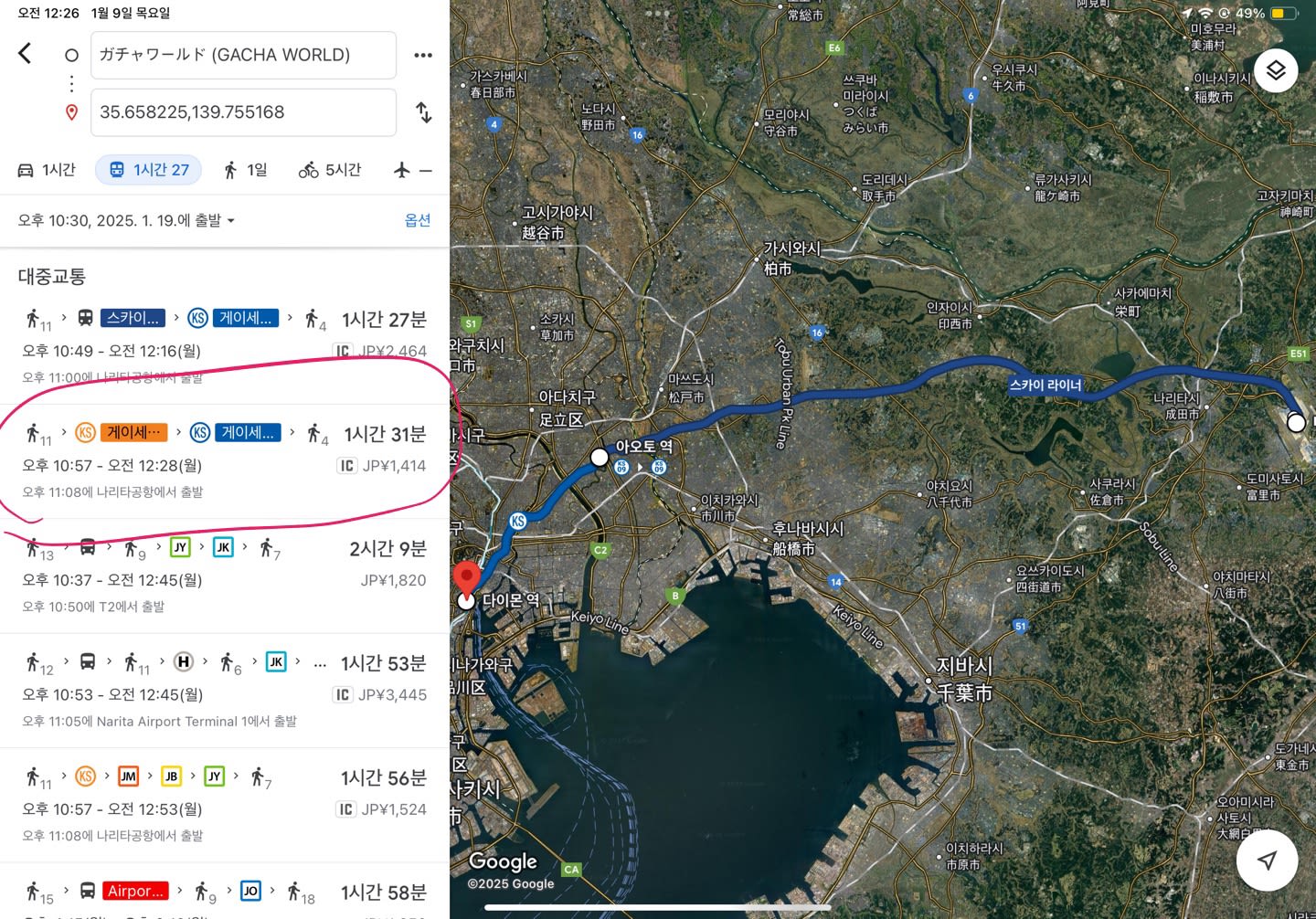Image resolution: width=1316 pixels, height=919 pixels.
Task: Click the orange 게이세... badge in second route
Action: 134,432
